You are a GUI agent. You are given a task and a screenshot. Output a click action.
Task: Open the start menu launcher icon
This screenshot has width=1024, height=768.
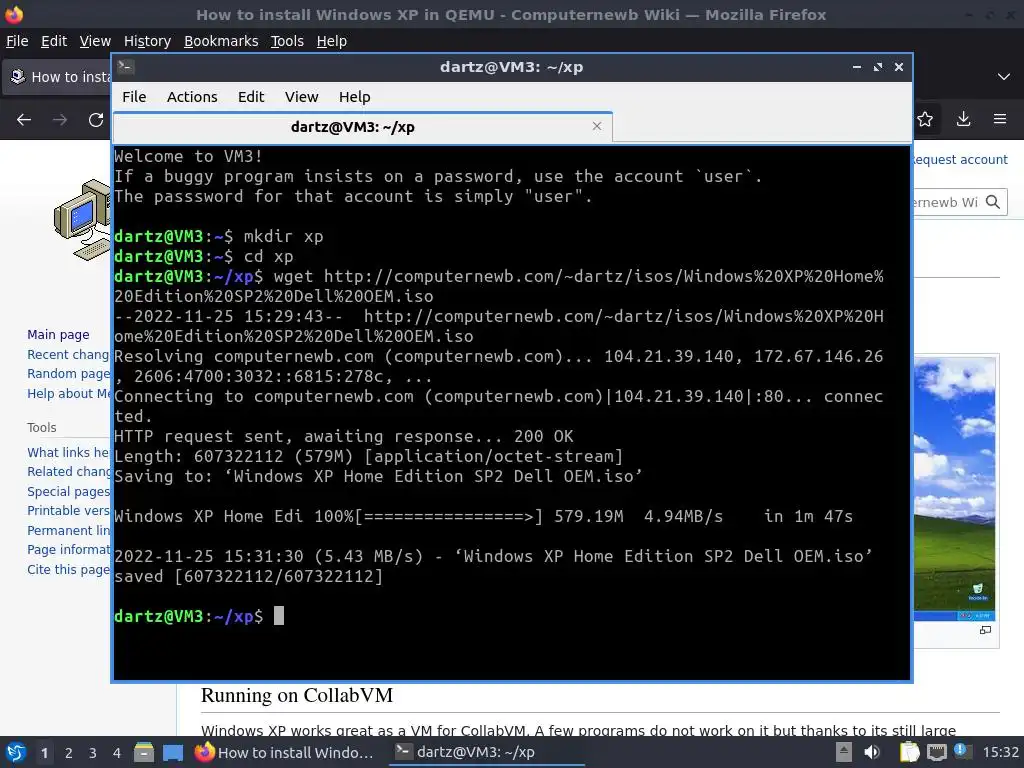(x=16, y=752)
